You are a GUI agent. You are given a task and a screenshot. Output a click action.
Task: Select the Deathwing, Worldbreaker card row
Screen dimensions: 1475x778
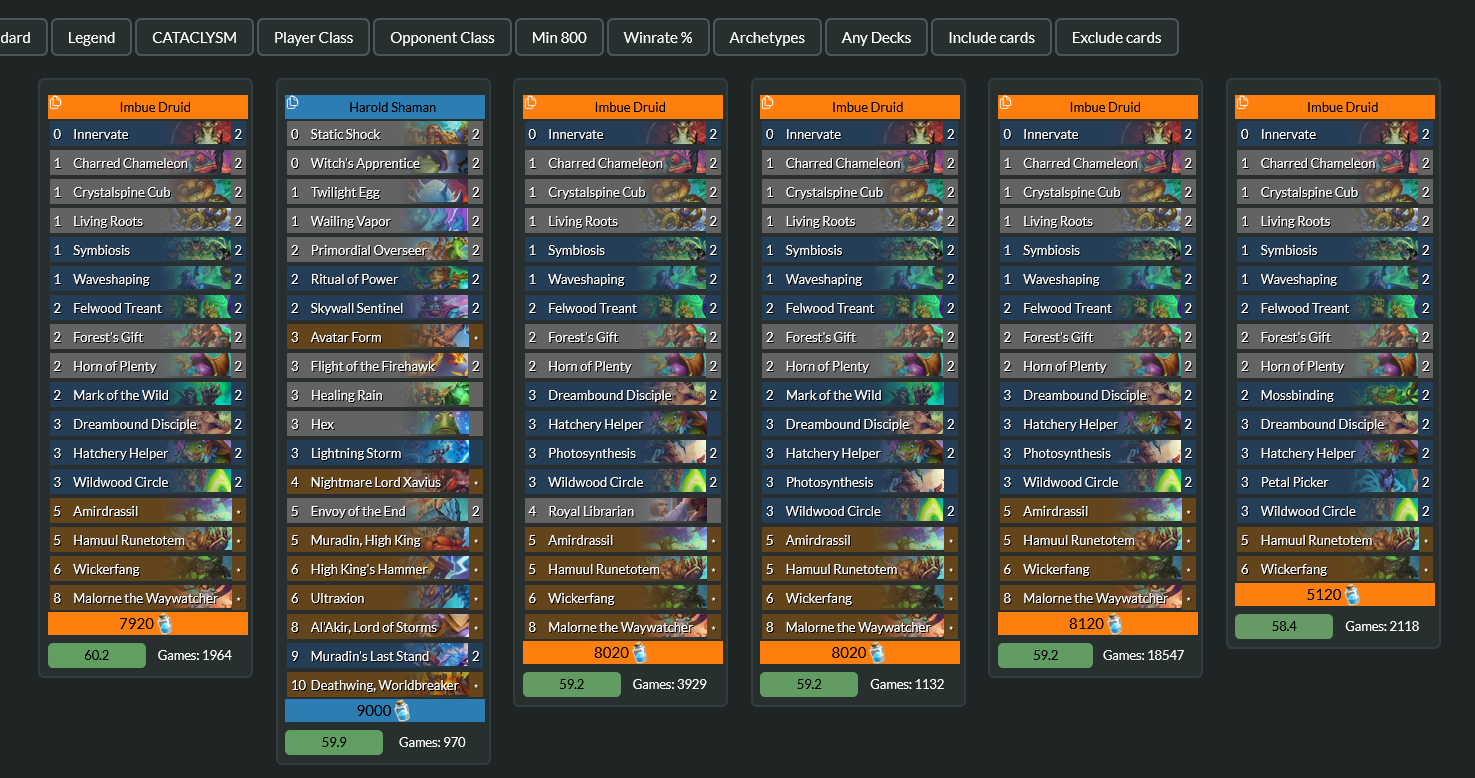pyautogui.click(x=385, y=685)
